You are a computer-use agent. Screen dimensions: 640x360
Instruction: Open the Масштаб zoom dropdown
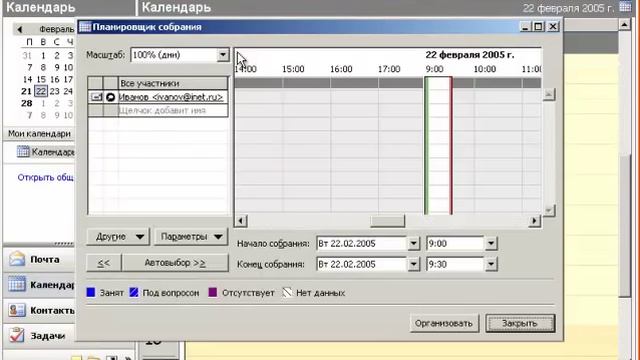(x=223, y=55)
